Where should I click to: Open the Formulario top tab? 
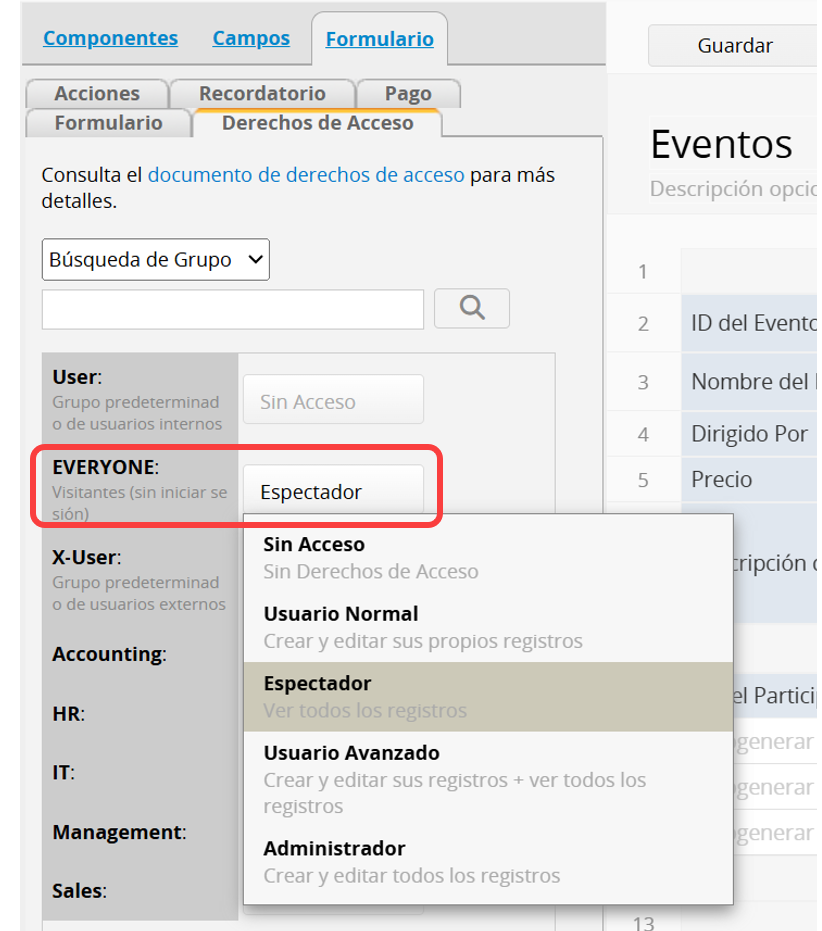coord(379,40)
